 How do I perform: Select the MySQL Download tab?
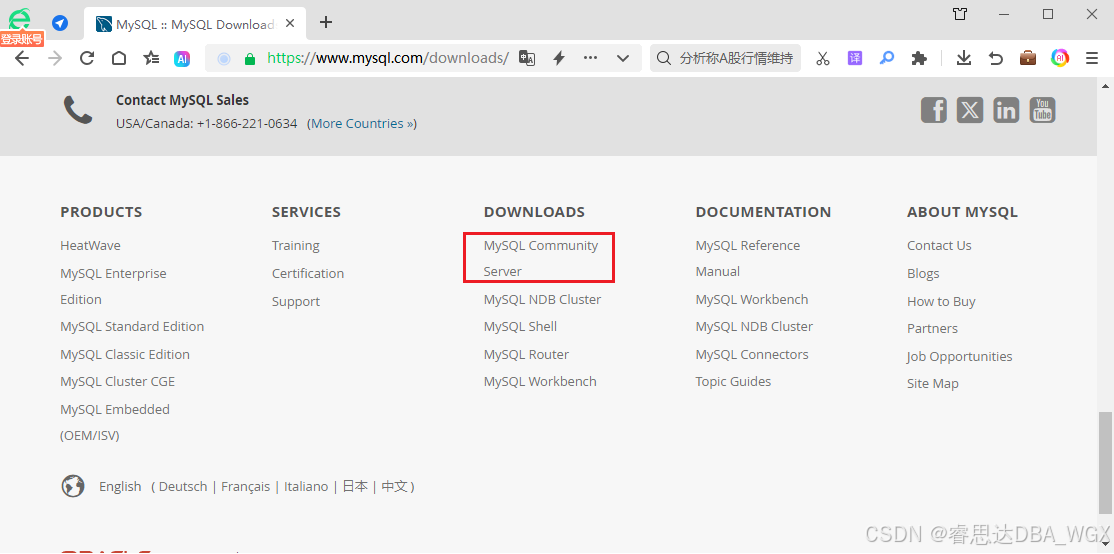pyautogui.click(x=195, y=24)
